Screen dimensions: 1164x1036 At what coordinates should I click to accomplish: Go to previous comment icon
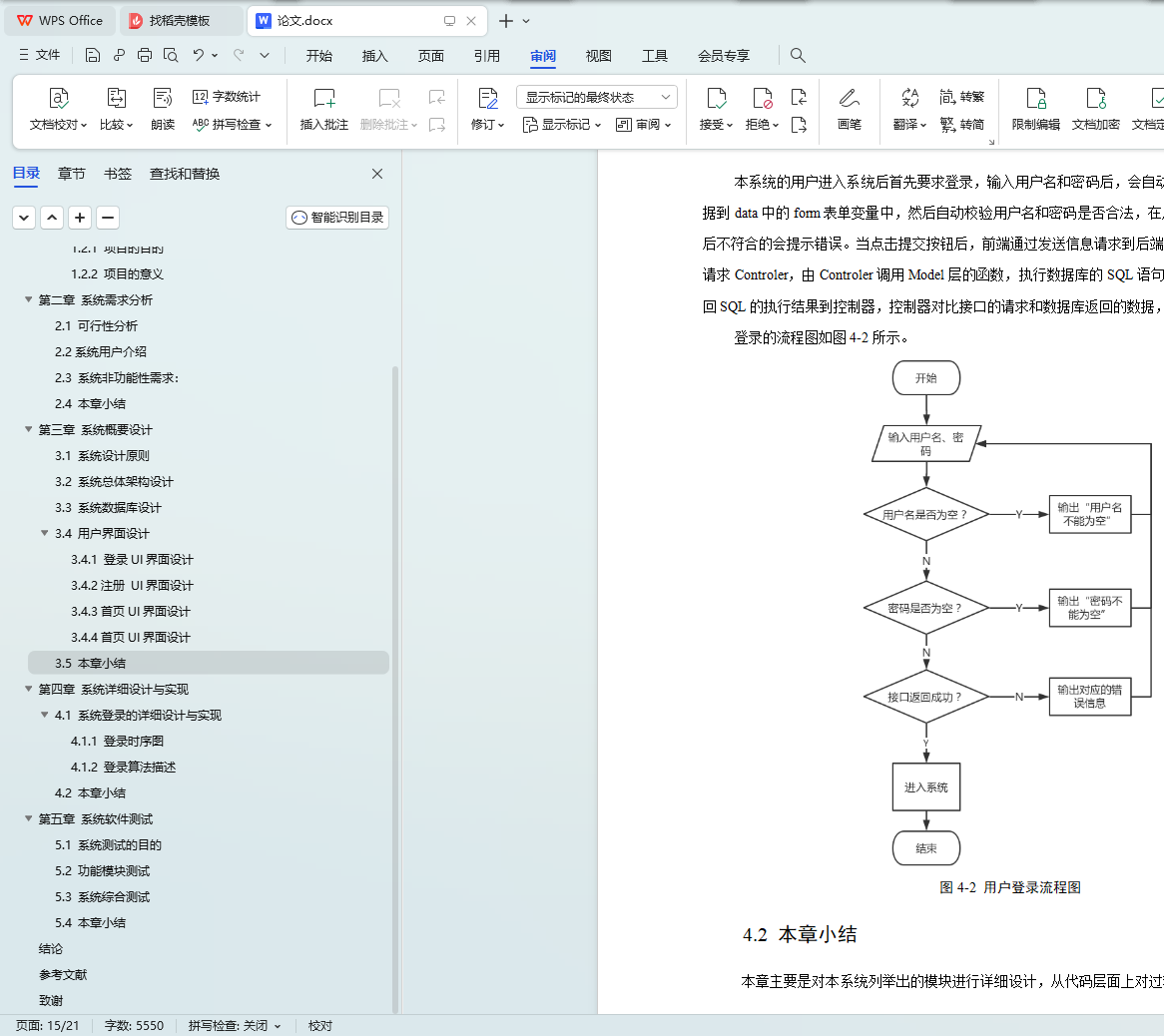coord(437,97)
